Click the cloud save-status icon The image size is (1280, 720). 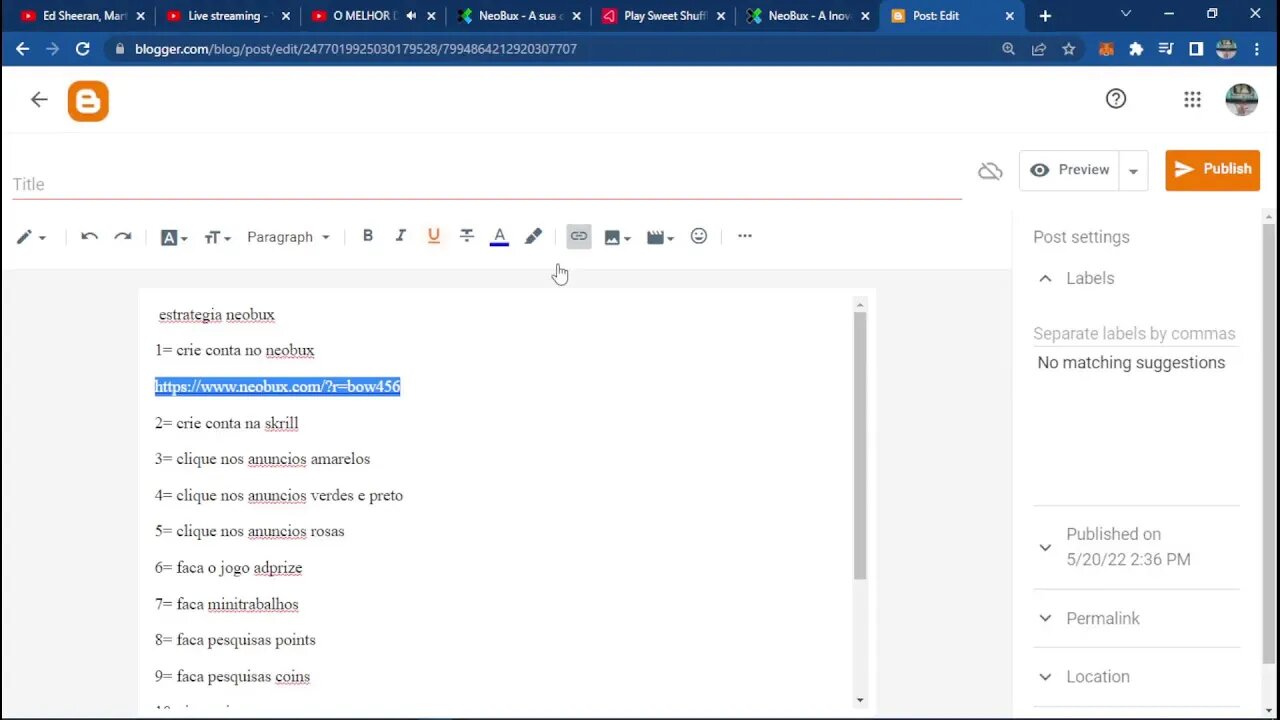pos(990,171)
